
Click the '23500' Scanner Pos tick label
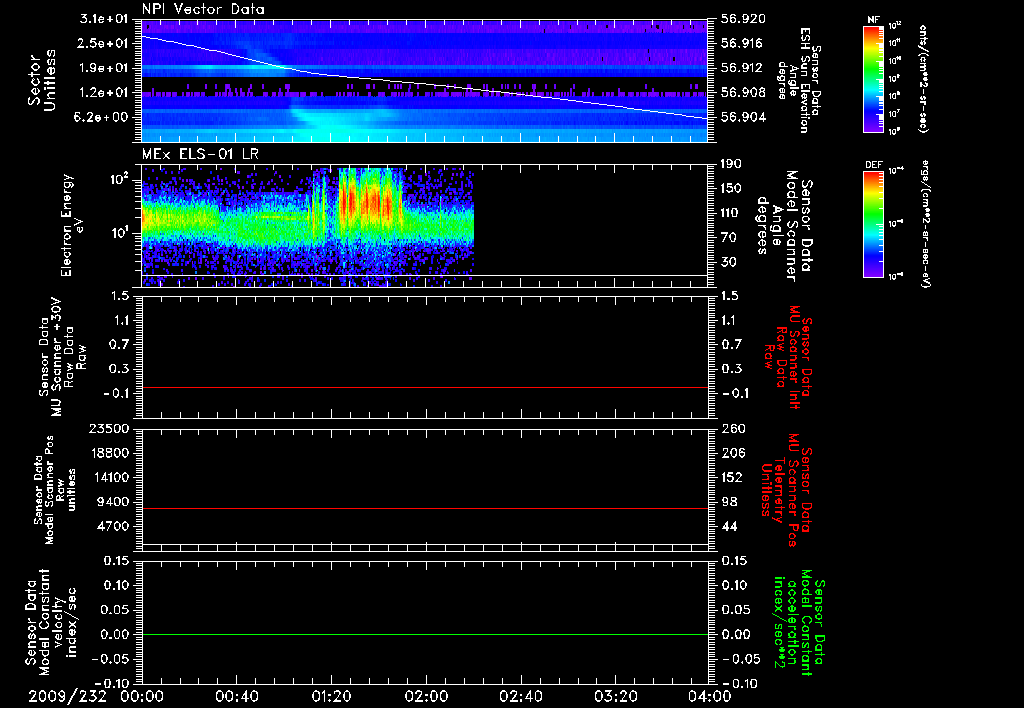tap(110, 429)
